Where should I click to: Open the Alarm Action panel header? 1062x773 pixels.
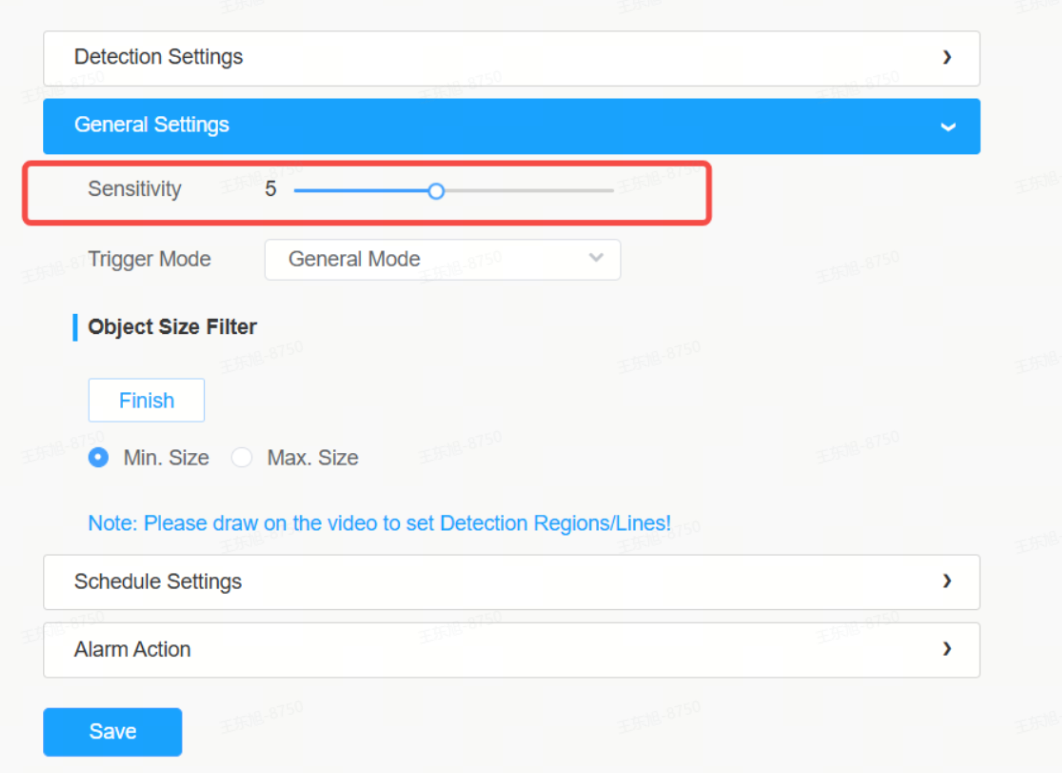click(511, 650)
